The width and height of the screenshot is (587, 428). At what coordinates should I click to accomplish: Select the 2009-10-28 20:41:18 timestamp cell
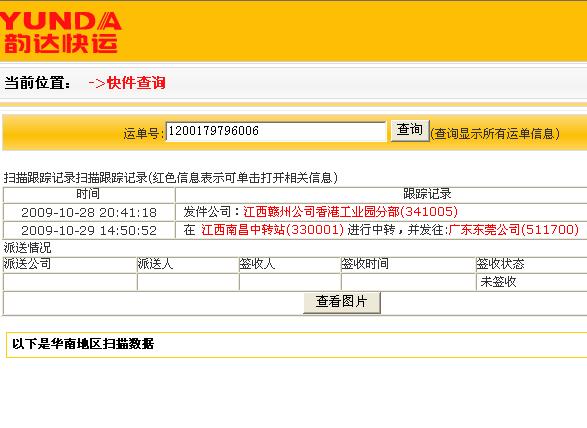click(x=89, y=212)
